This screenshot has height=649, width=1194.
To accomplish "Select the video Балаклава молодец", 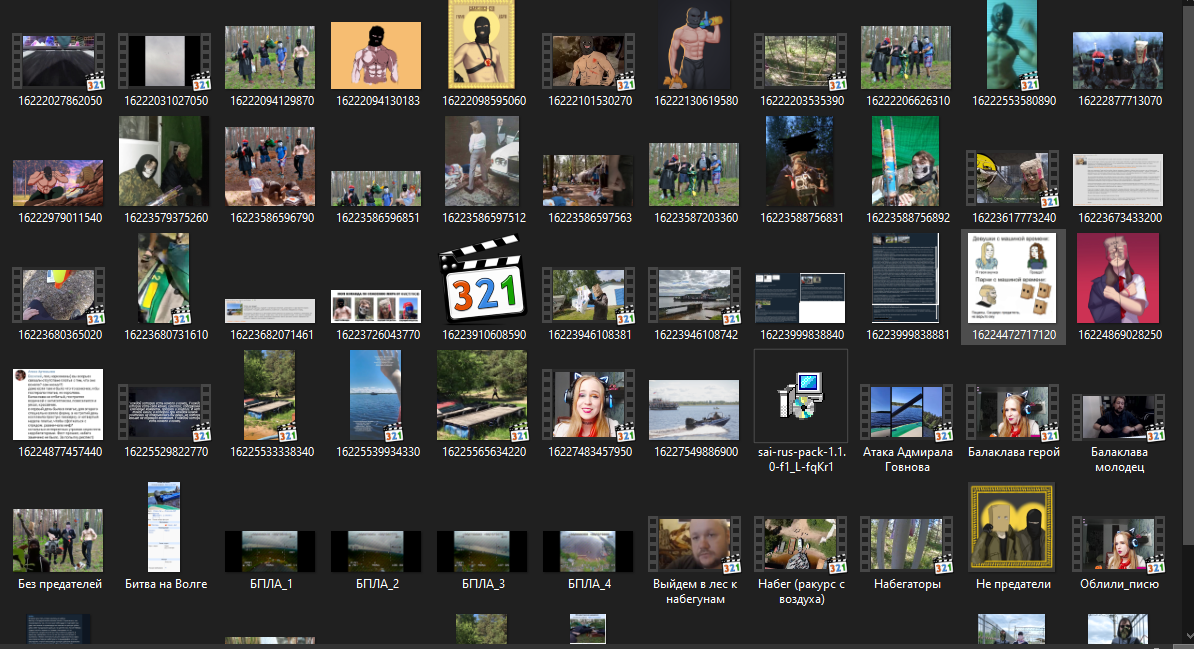I will point(1118,417).
